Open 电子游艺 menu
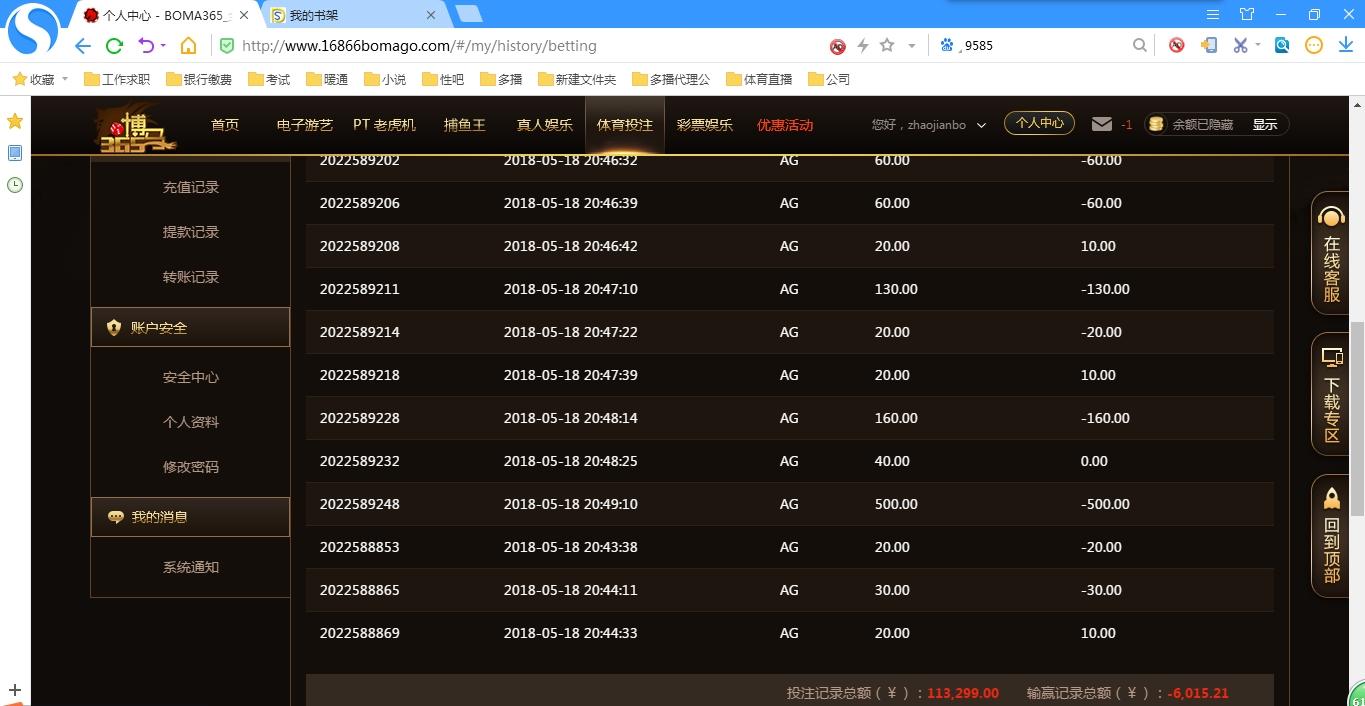Screen dimensions: 1365x706 pyautogui.click(x=305, y=125)
